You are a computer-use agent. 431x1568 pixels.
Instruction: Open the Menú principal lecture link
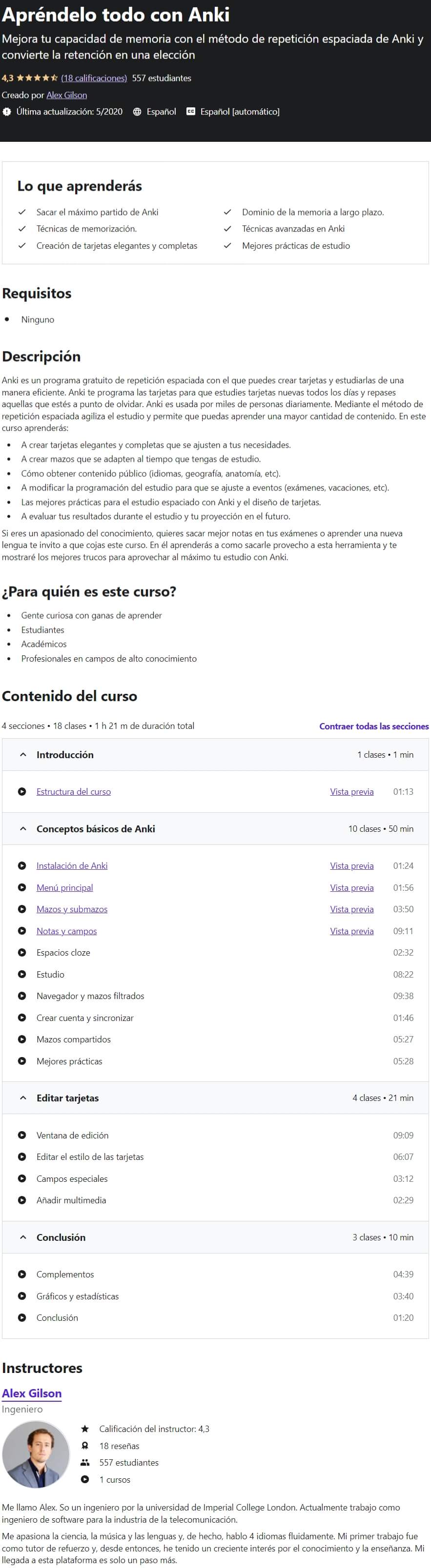[64, 887]
